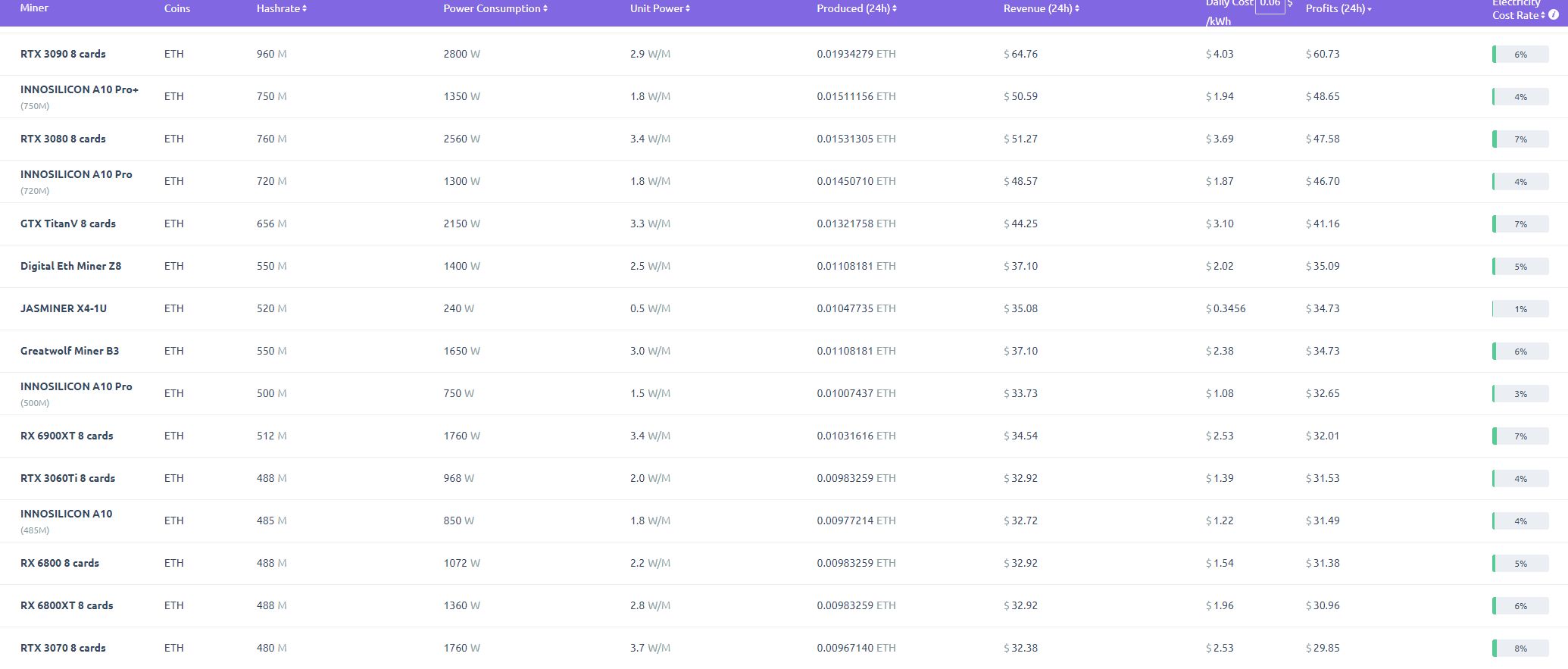Viewport: 1568px width, 669px height.
Task: Click RTX 3070 profit $29.85
Action: tap(1323, 648)
